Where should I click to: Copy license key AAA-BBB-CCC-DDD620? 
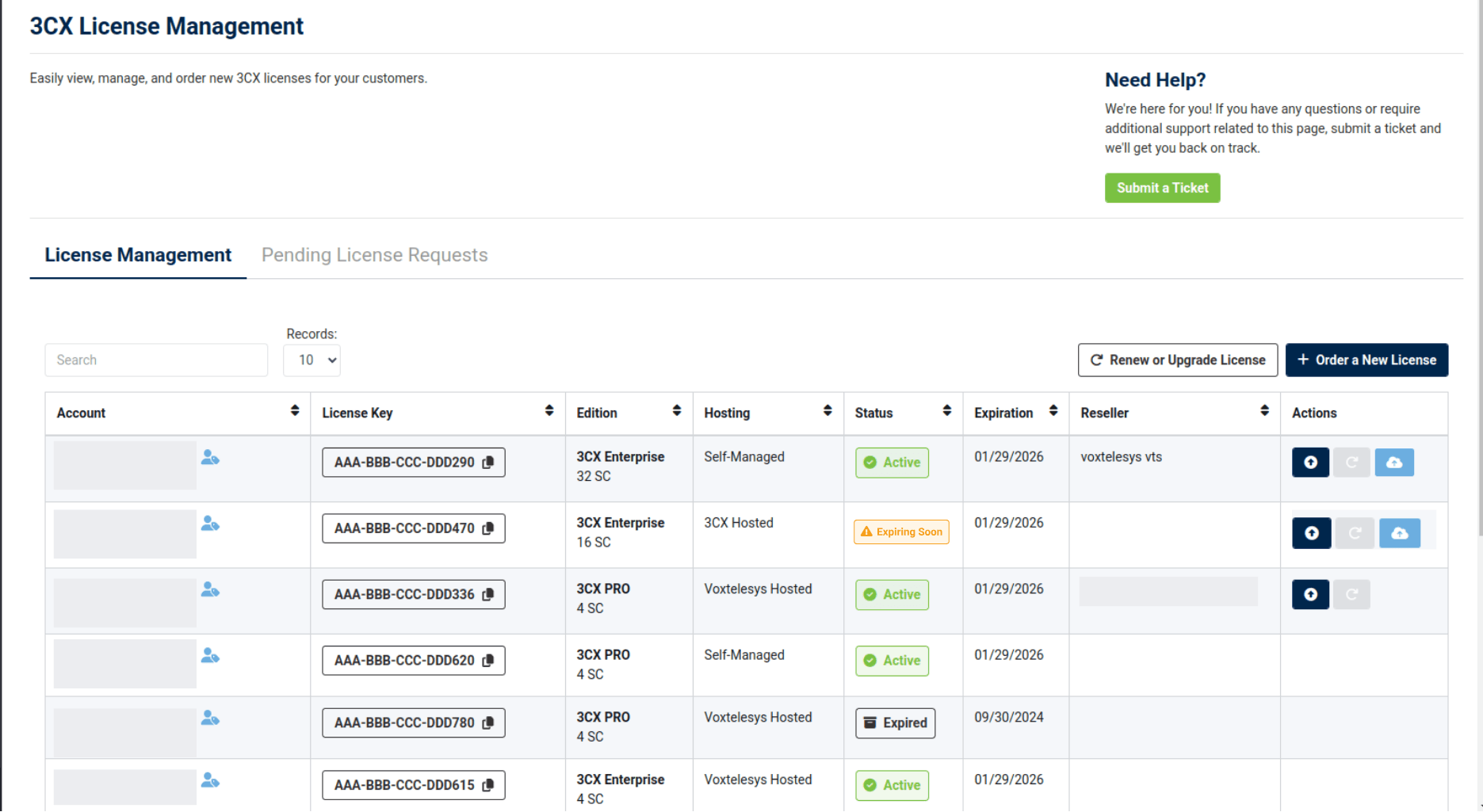(x=488, y=660)
